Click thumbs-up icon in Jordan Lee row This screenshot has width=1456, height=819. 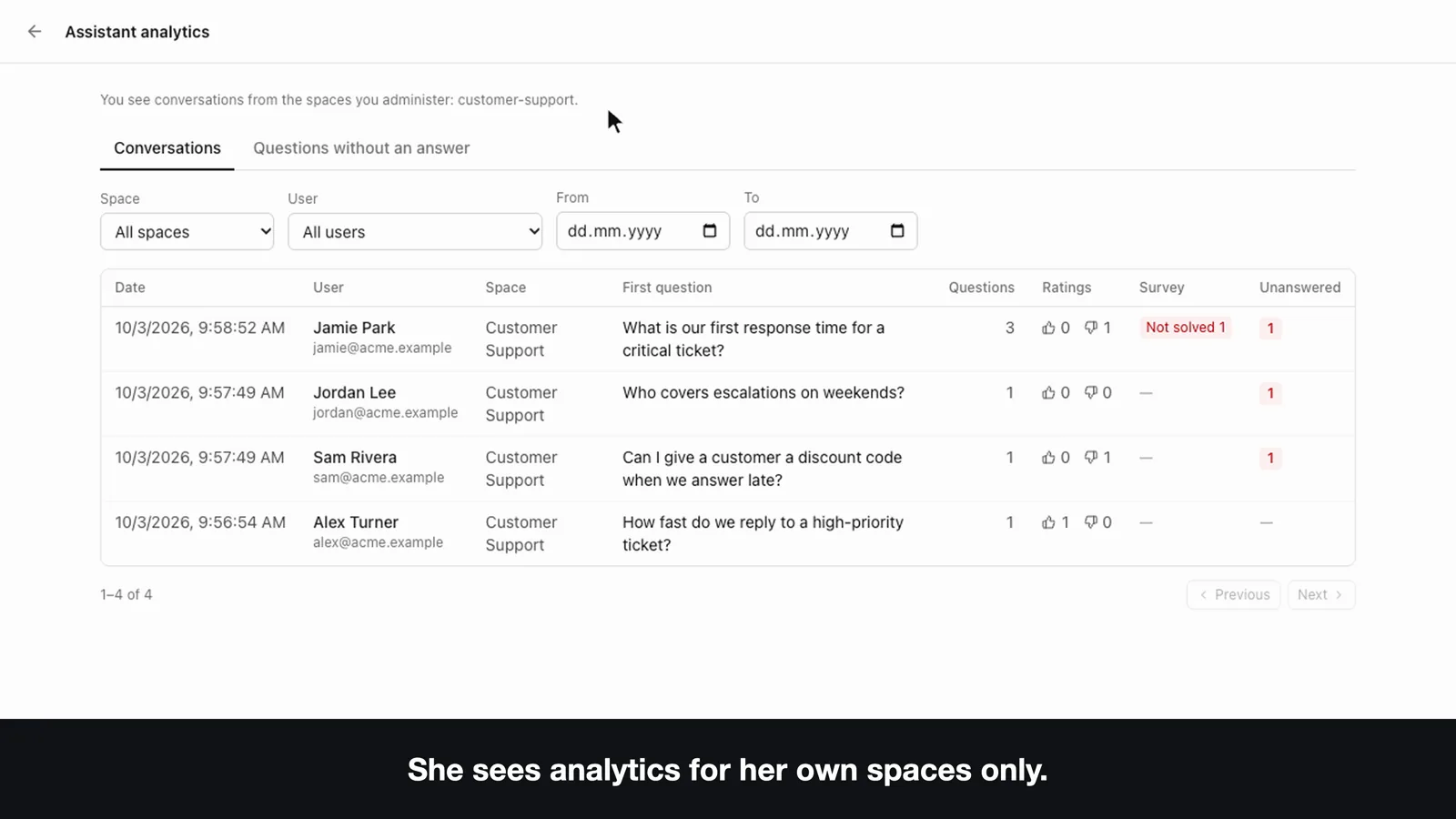tap(1048, 393)
